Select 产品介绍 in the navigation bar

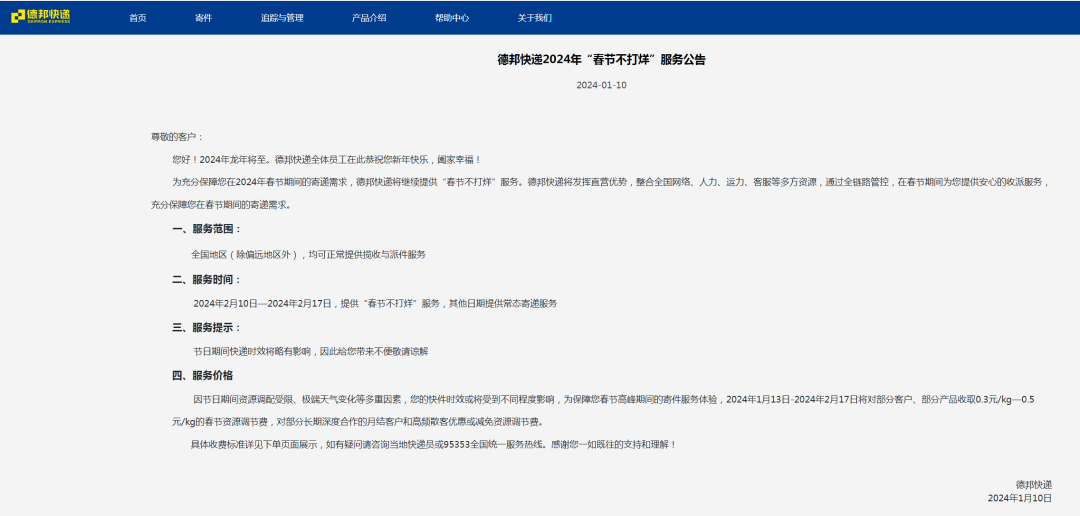coord(369,18)
